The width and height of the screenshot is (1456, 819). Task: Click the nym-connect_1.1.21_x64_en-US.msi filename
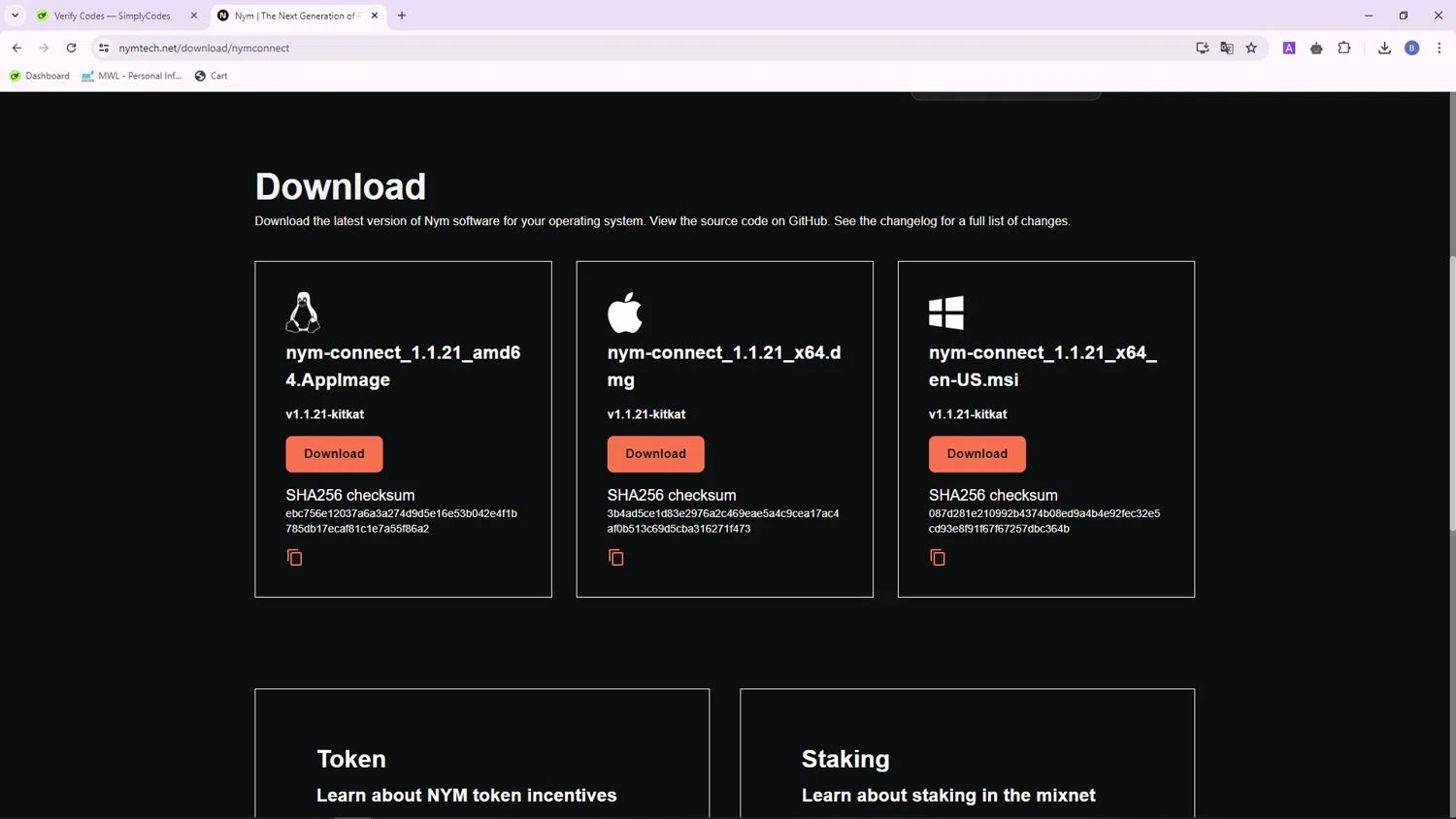coord(1042,366)
